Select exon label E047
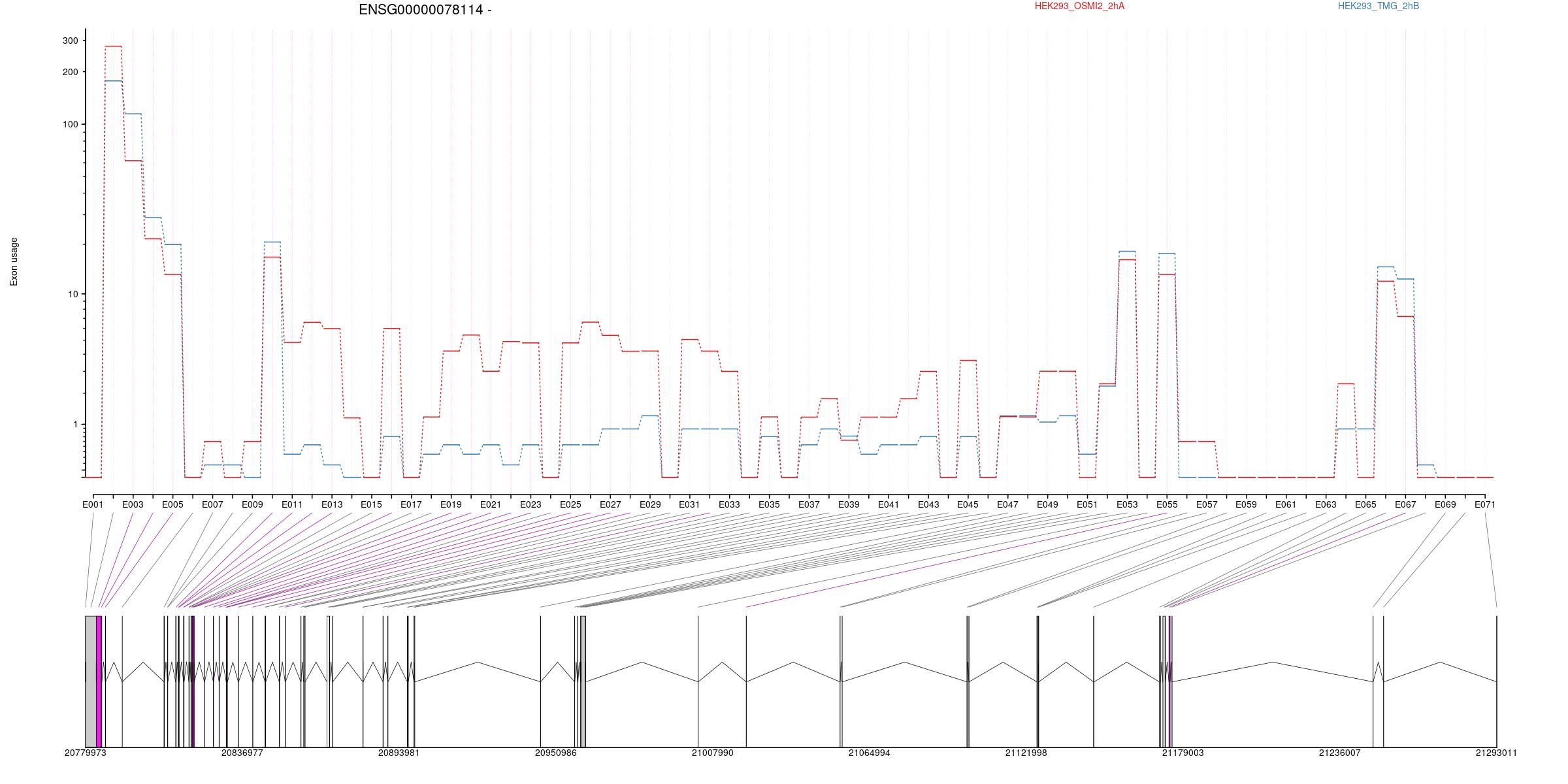This screenshot has height=784, width=1568. click(x=1007, y=504)
